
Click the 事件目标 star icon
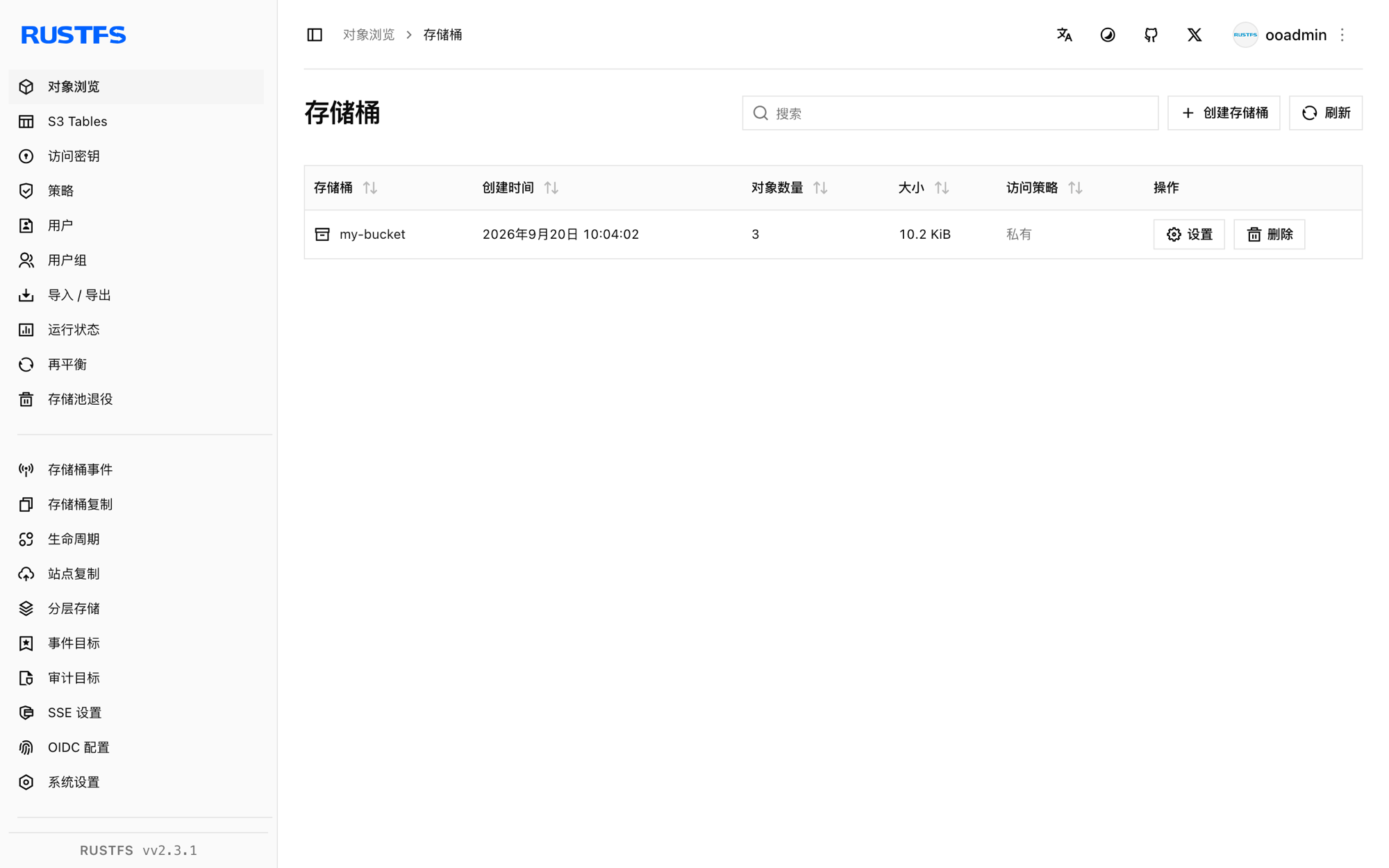[26, 644]
